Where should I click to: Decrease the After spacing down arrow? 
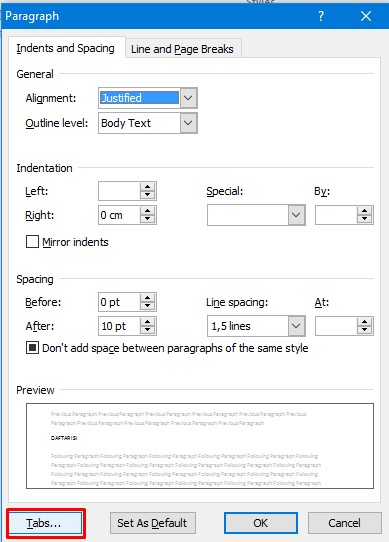[148, 330]
